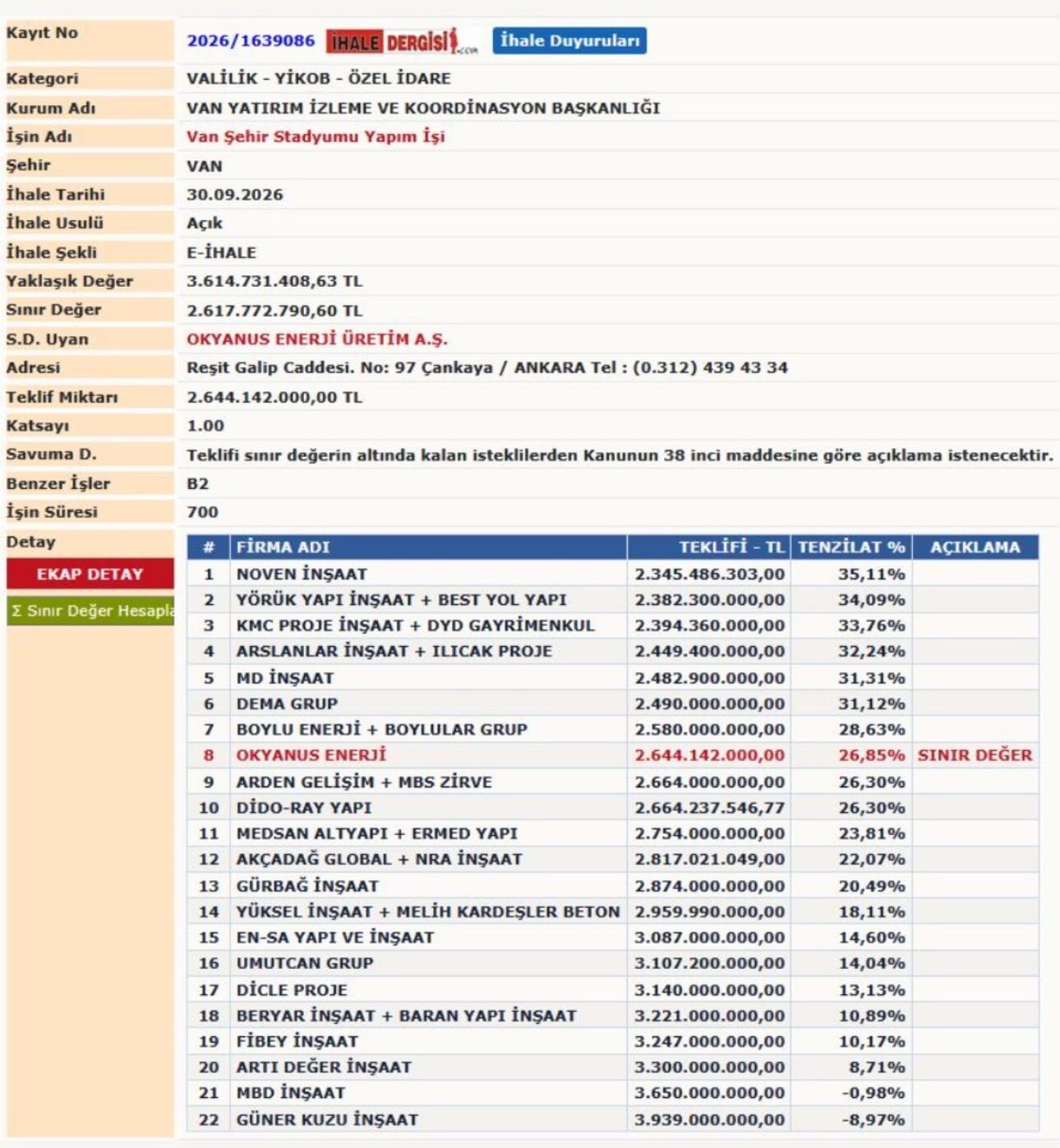Click the SINIR DEĞER note in table
Screen dimensions: 1060x1148
click(x=975, y=755)
